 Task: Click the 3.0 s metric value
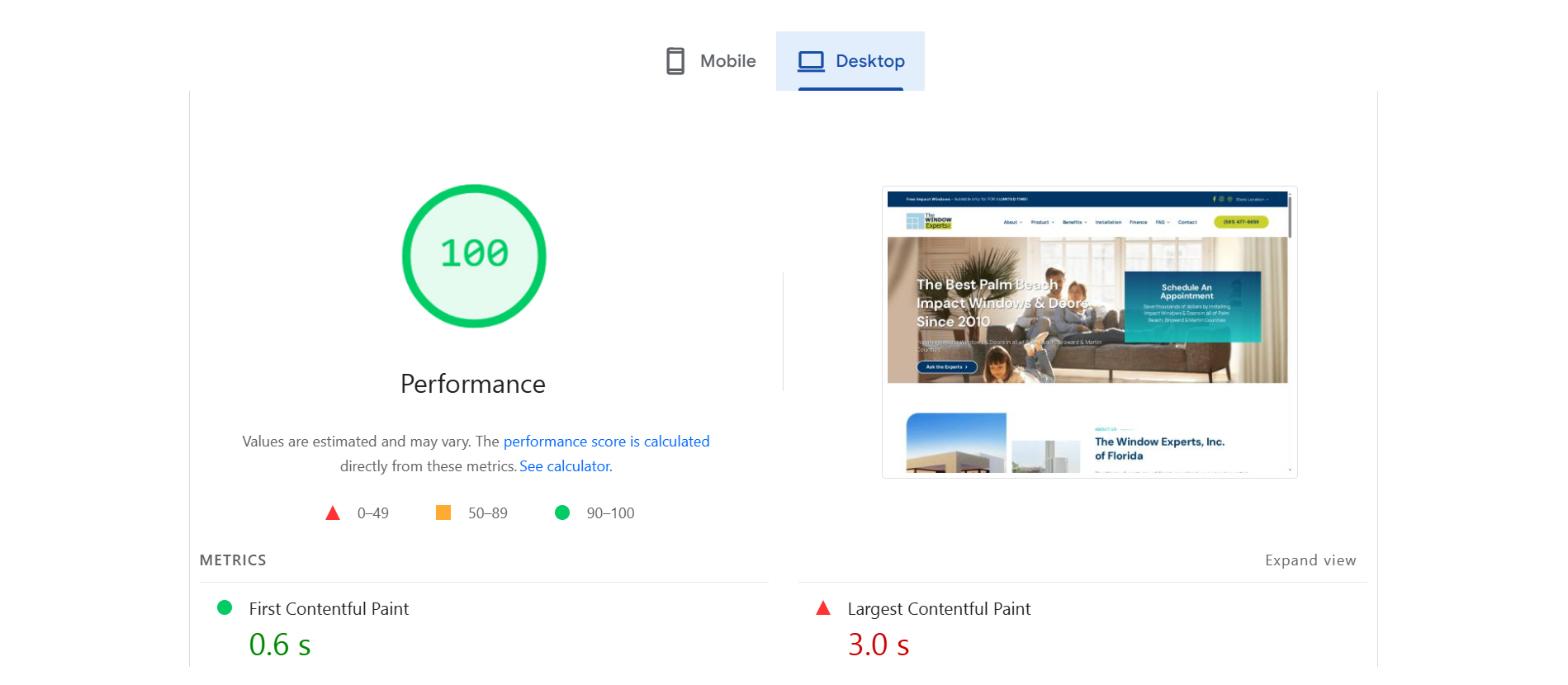point(879,645)
